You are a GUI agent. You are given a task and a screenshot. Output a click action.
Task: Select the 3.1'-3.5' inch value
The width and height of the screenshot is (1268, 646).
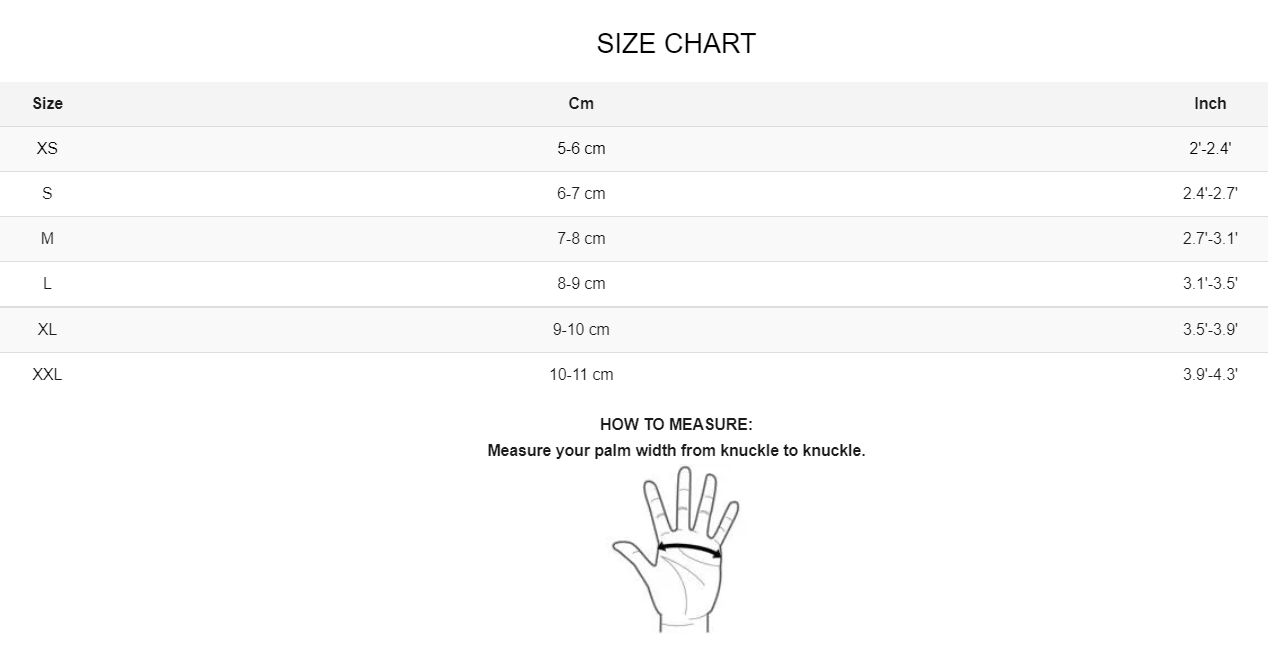click(1210, 283)
